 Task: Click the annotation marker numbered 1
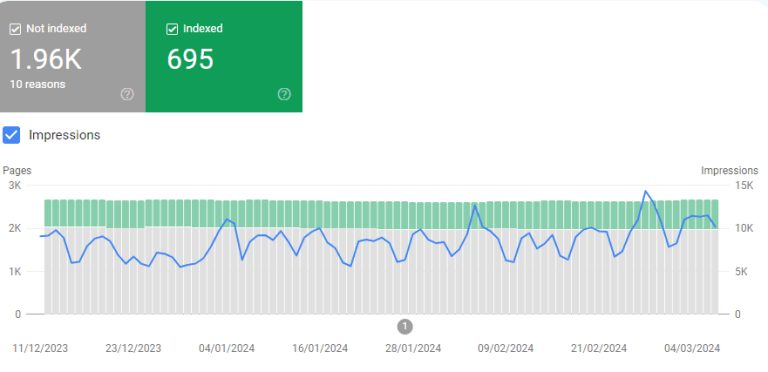point(405,326)
